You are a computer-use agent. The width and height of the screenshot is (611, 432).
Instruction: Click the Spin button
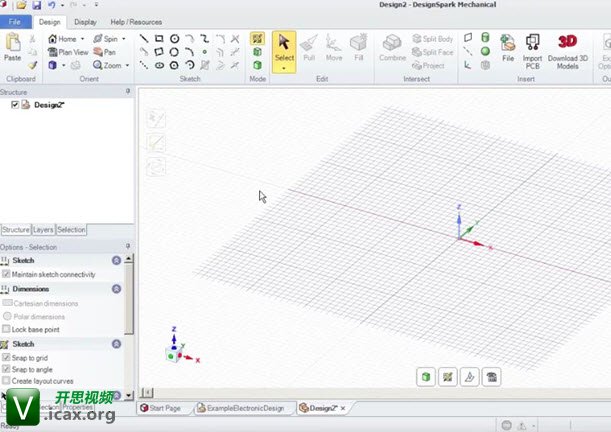tap(106, 39)
